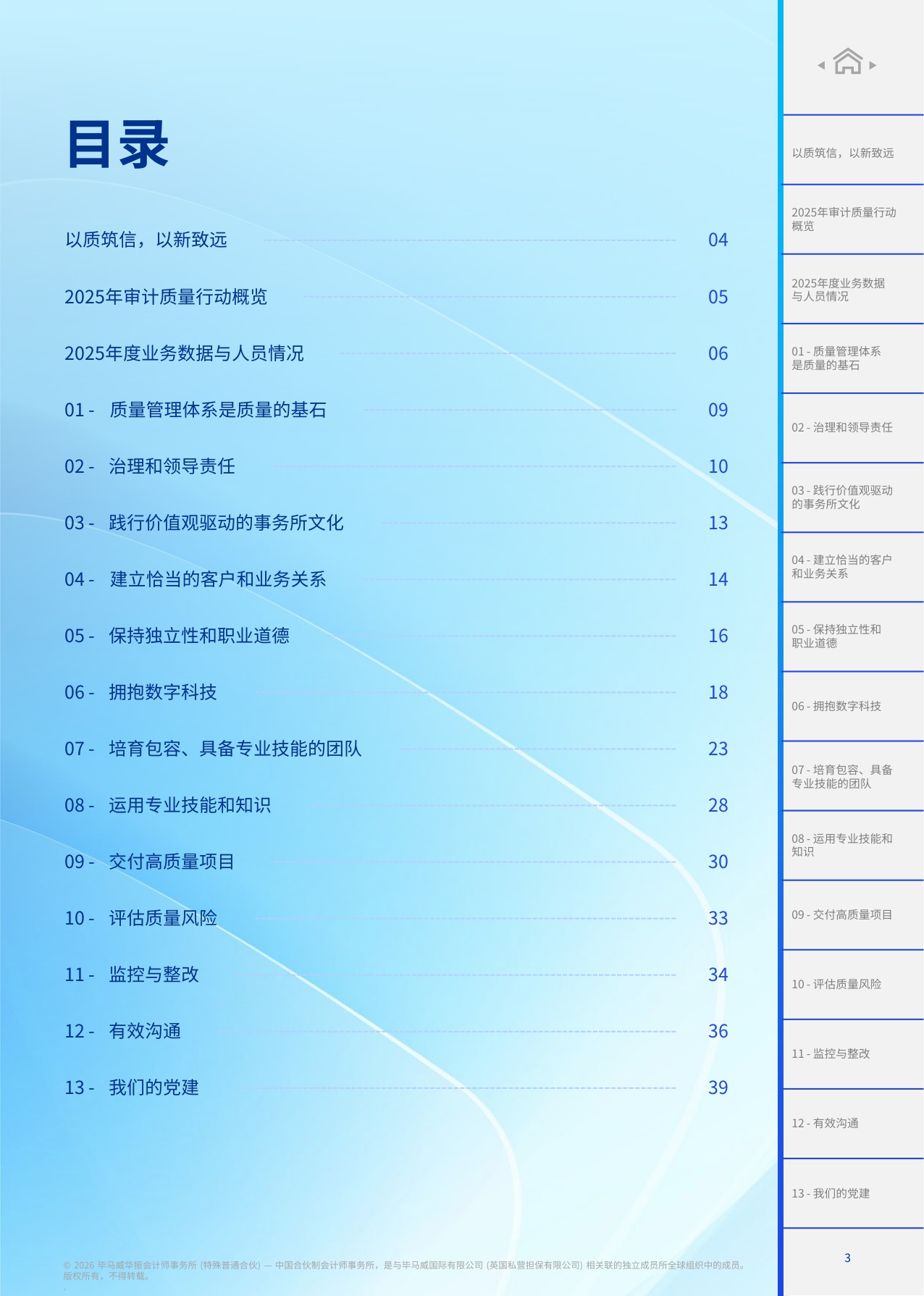
Task: Choose sidebar tab 12 - 有效沟通
Action: coord(853,1124)
